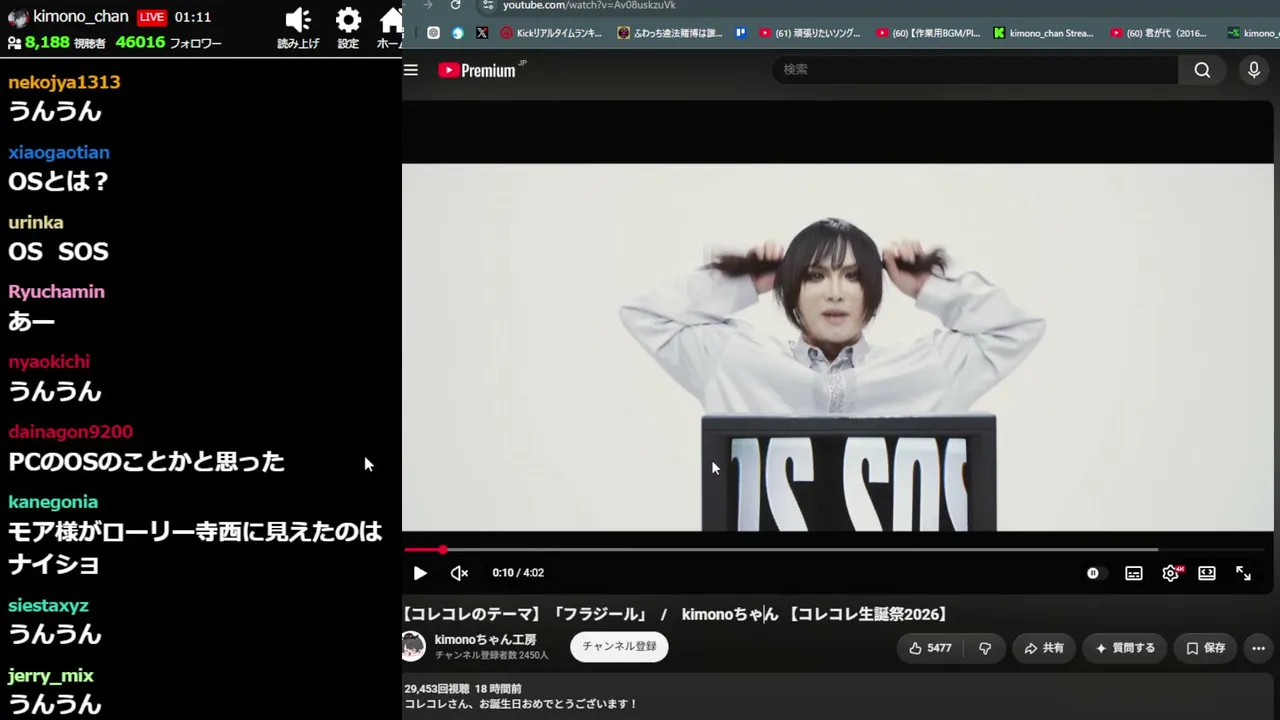Like the video showing 5477 likes

930,648
